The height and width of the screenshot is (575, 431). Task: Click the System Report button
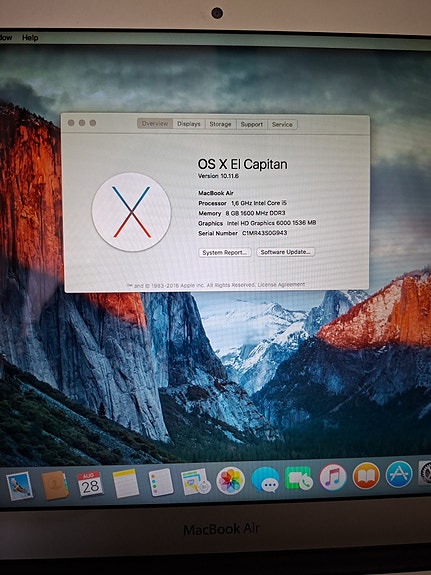tap(225, 253)
